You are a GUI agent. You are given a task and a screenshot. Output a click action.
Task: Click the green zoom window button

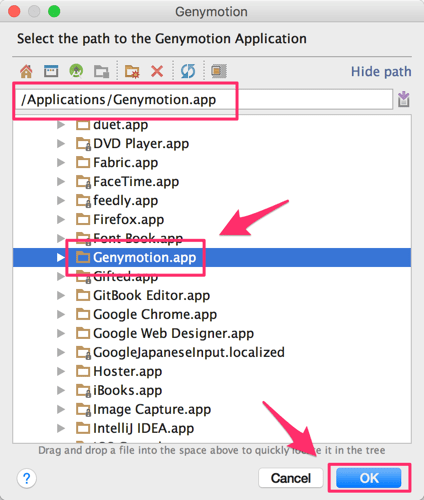(54, 11)
